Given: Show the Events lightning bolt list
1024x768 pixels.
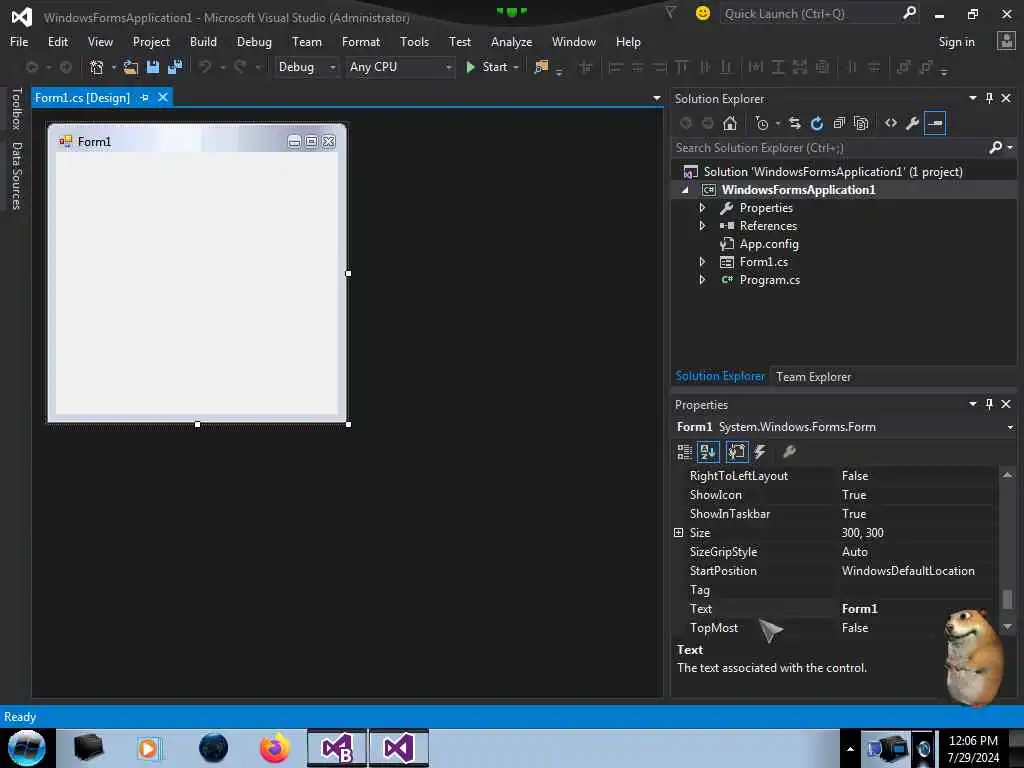Looking at the screenshot, I should [760, 451].
